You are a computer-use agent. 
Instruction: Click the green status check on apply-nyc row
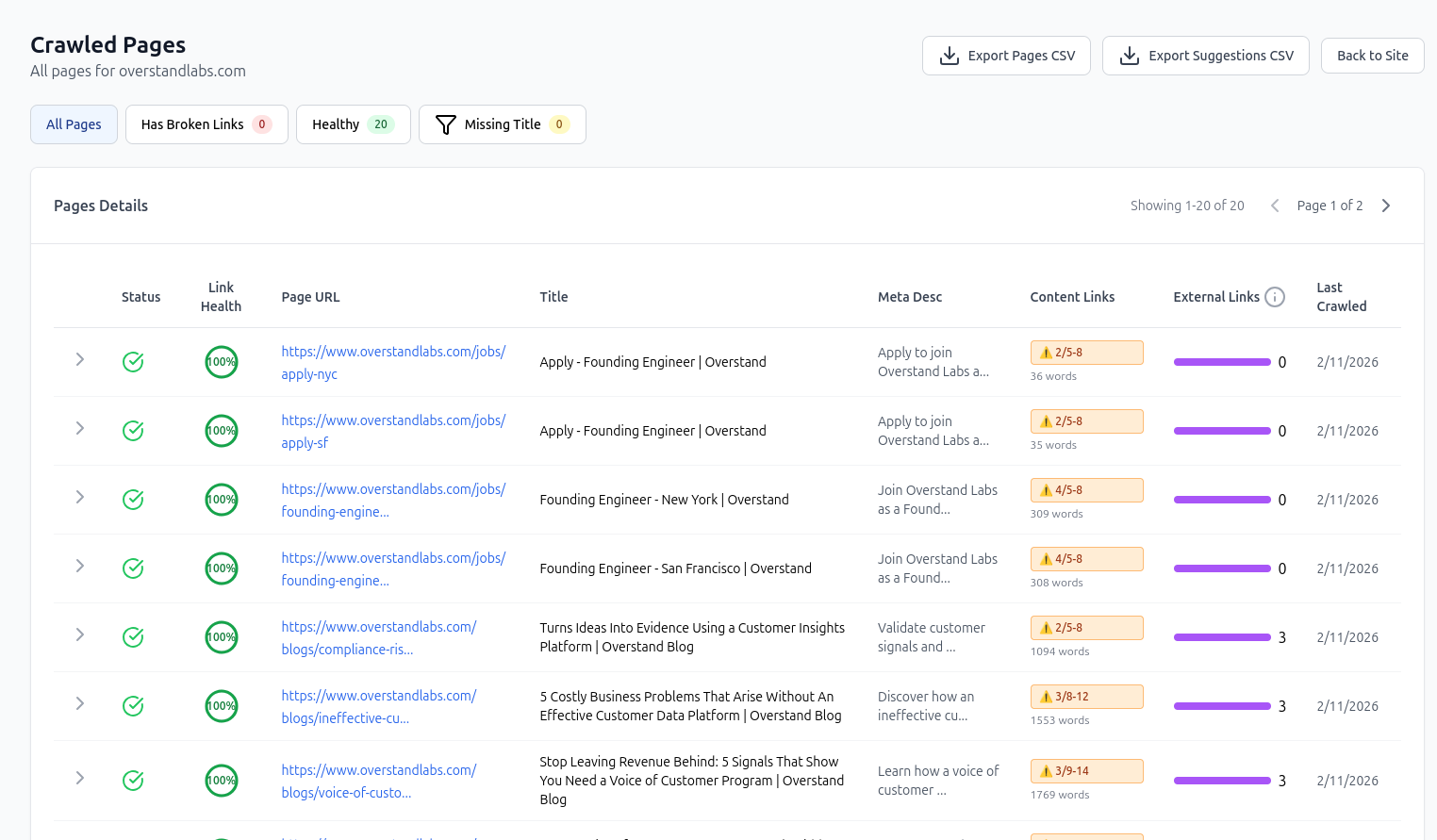pyautogui.click(x=132, y=361)
